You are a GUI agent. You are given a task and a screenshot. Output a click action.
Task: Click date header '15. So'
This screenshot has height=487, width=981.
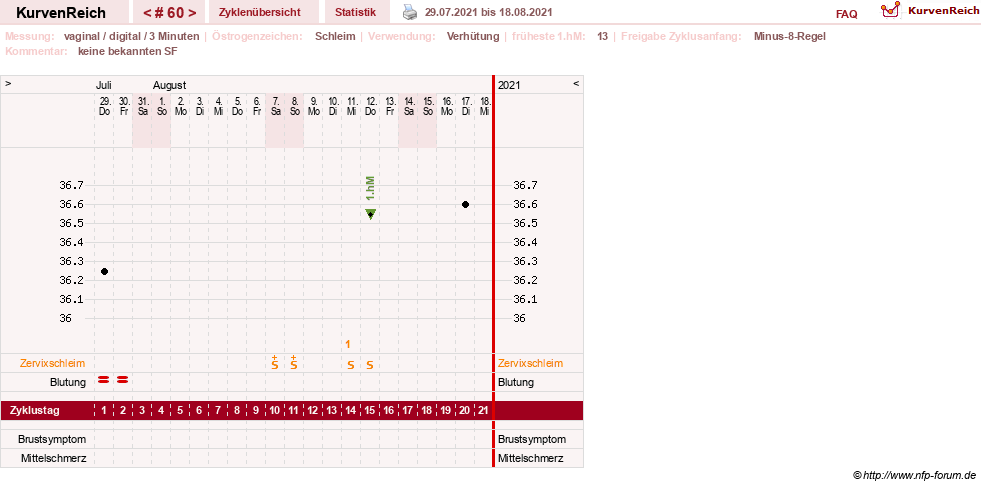427,106
